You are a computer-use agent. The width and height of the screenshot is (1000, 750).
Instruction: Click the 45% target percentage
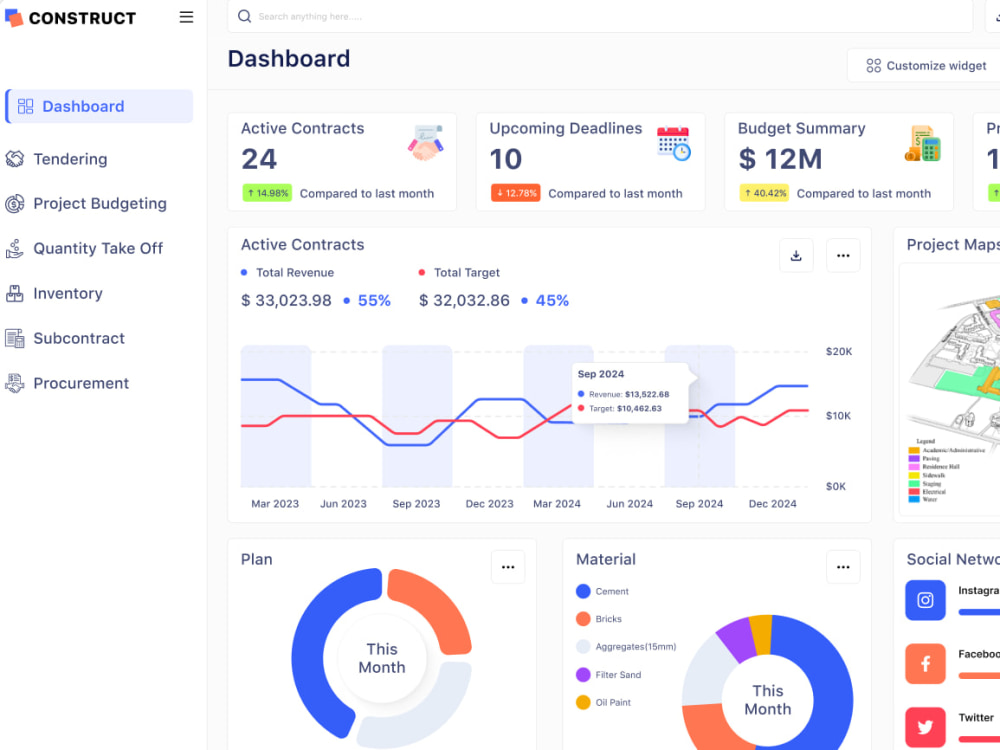click(552, 300)
